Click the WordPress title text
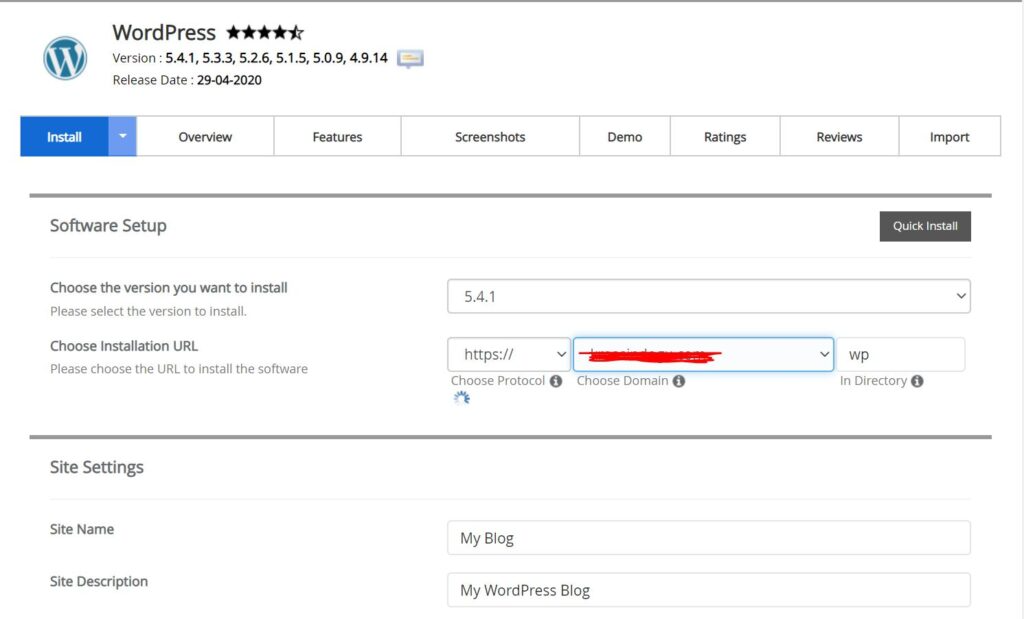 coord(164,33)
